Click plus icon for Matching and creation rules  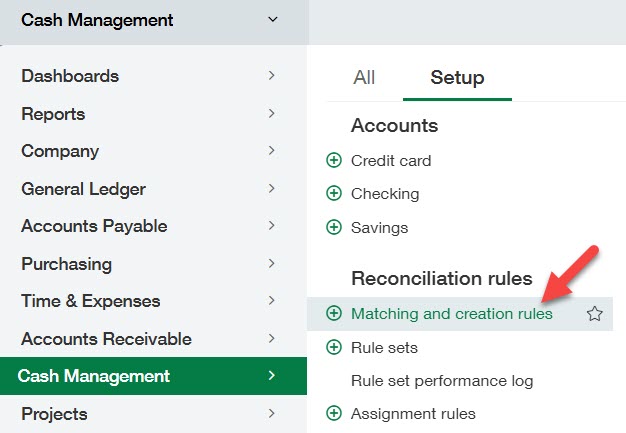pos(334,314)
